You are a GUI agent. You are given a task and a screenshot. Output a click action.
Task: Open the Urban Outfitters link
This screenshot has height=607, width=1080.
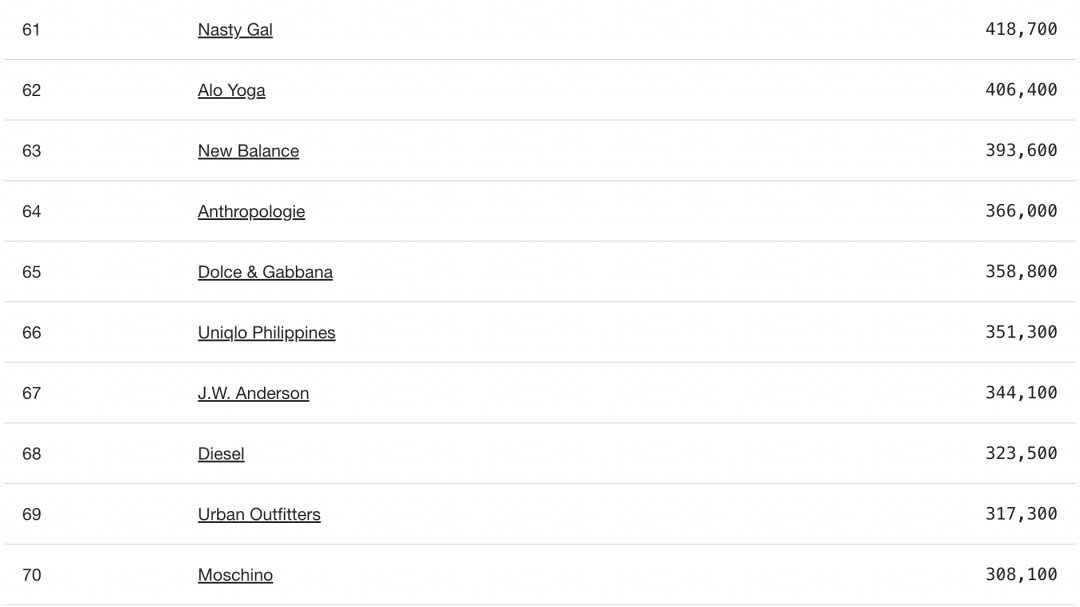259,515
